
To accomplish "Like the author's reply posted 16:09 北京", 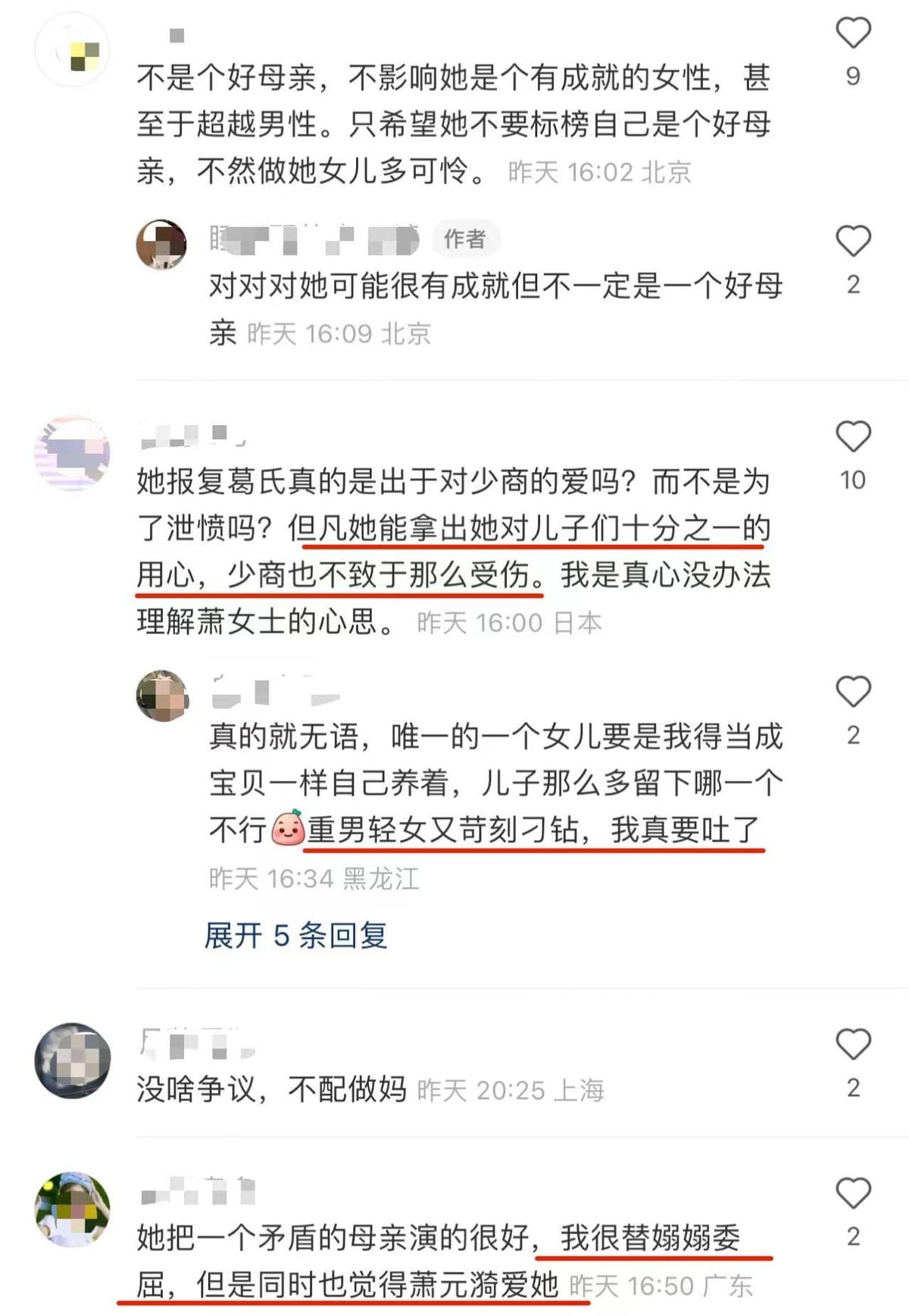I will click(853, 241).
